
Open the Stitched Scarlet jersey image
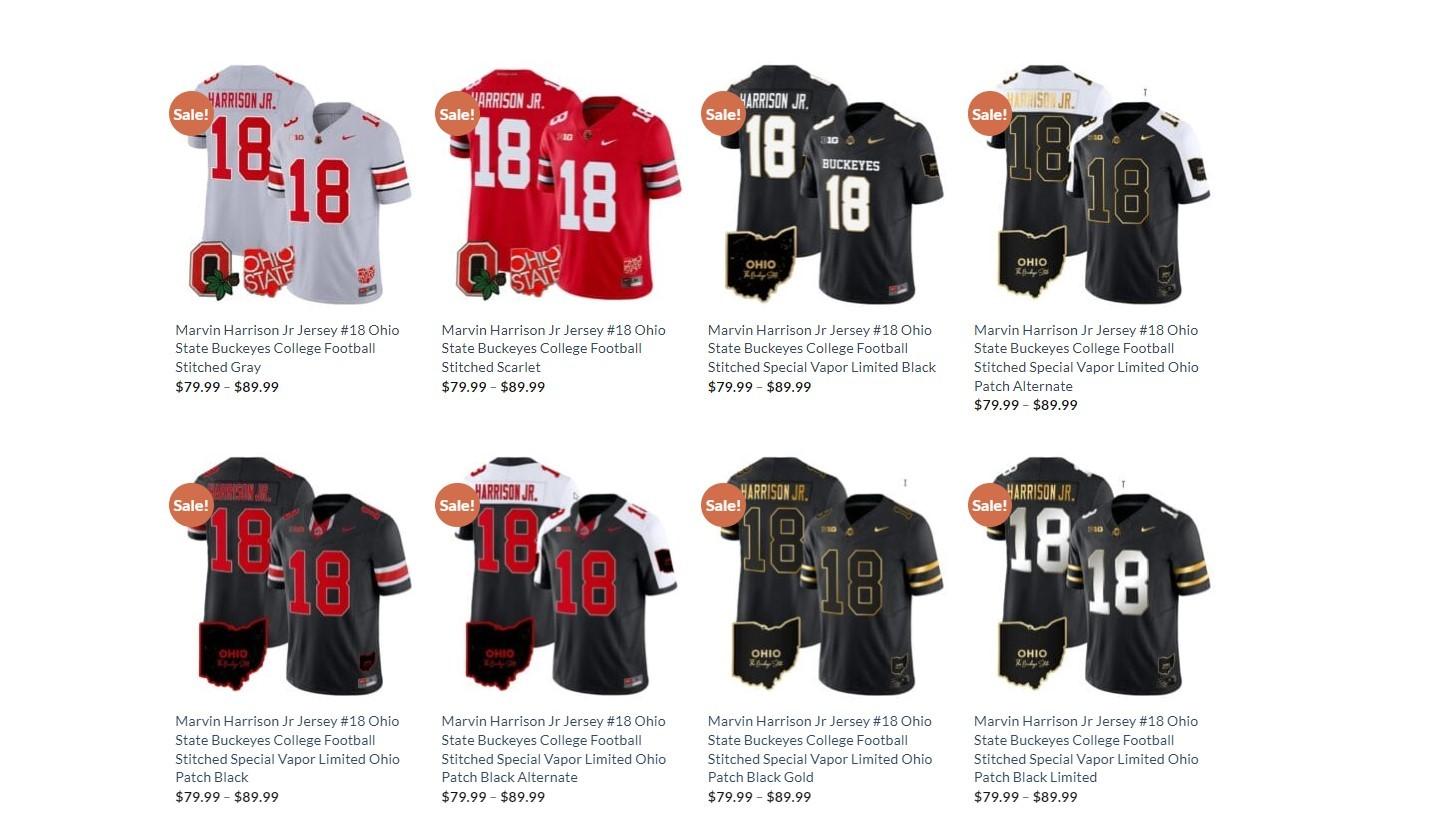point(558,186)
